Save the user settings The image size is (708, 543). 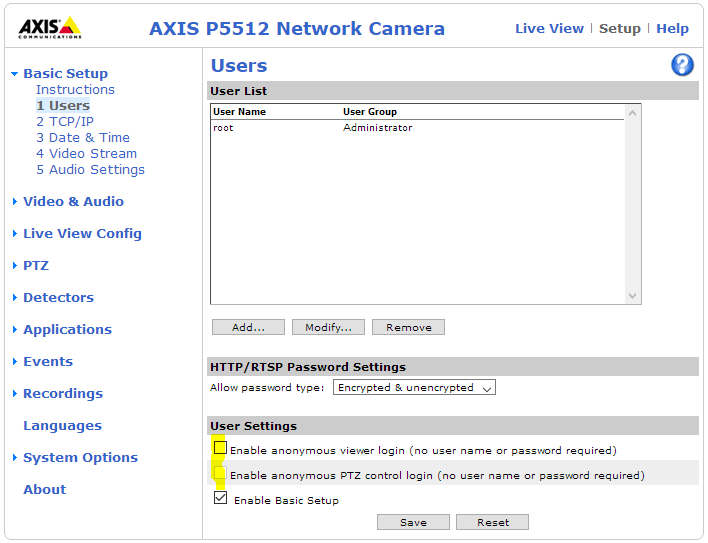click(413, 522)
